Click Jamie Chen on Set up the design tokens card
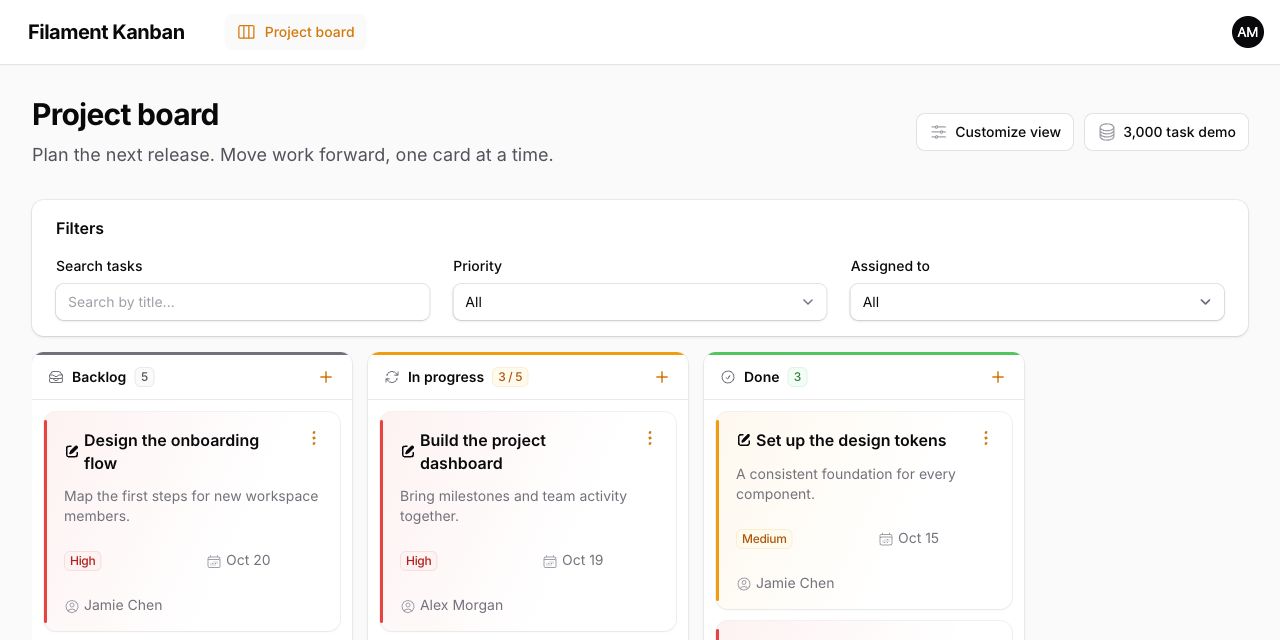Image resolution: width=1280 pixels, height=640 pixels. point(795,583)
